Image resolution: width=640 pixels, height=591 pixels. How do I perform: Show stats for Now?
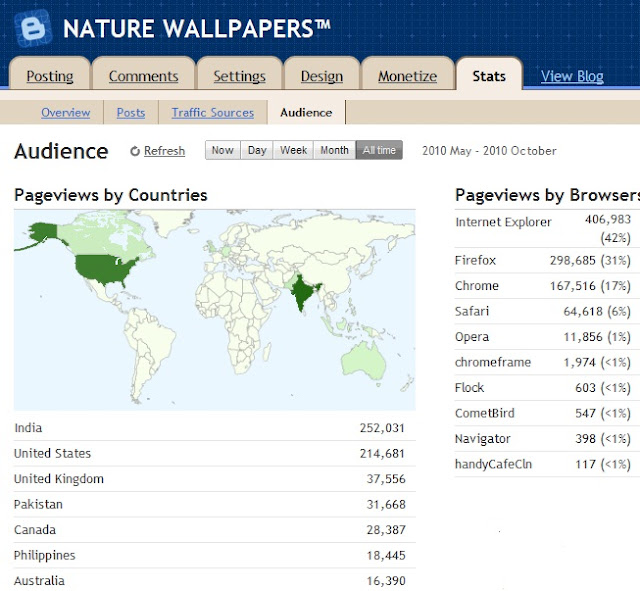click(x=223, y=150)
